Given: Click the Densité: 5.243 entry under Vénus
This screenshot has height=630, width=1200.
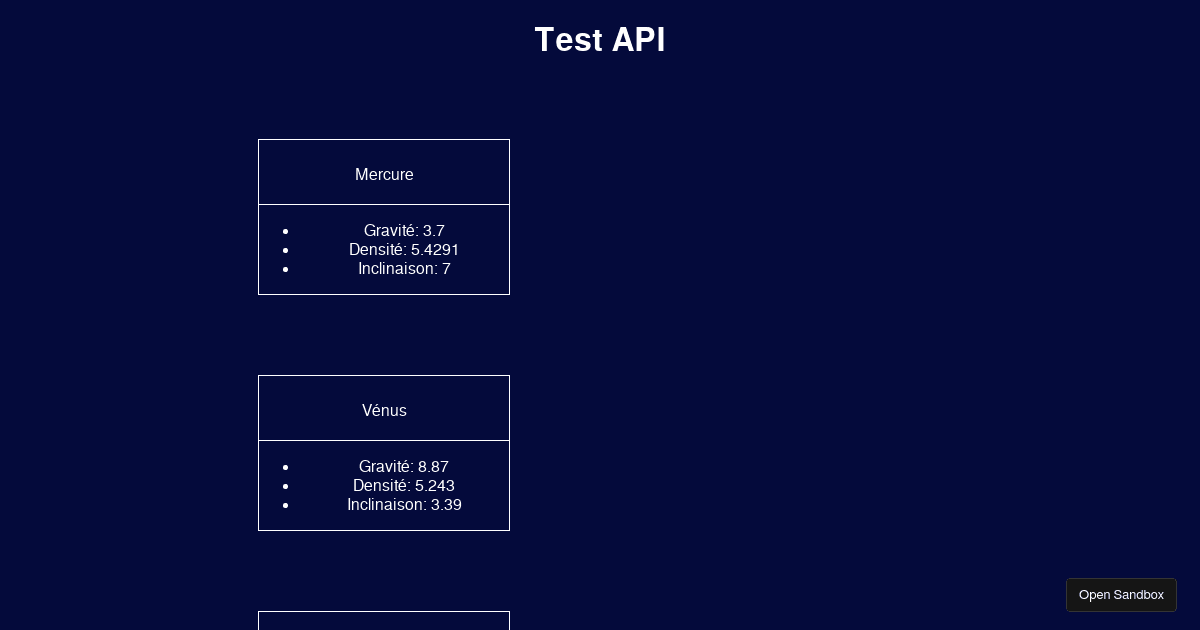Looking at the screenshot, I should pyautogui.click(x=404, y=486).
